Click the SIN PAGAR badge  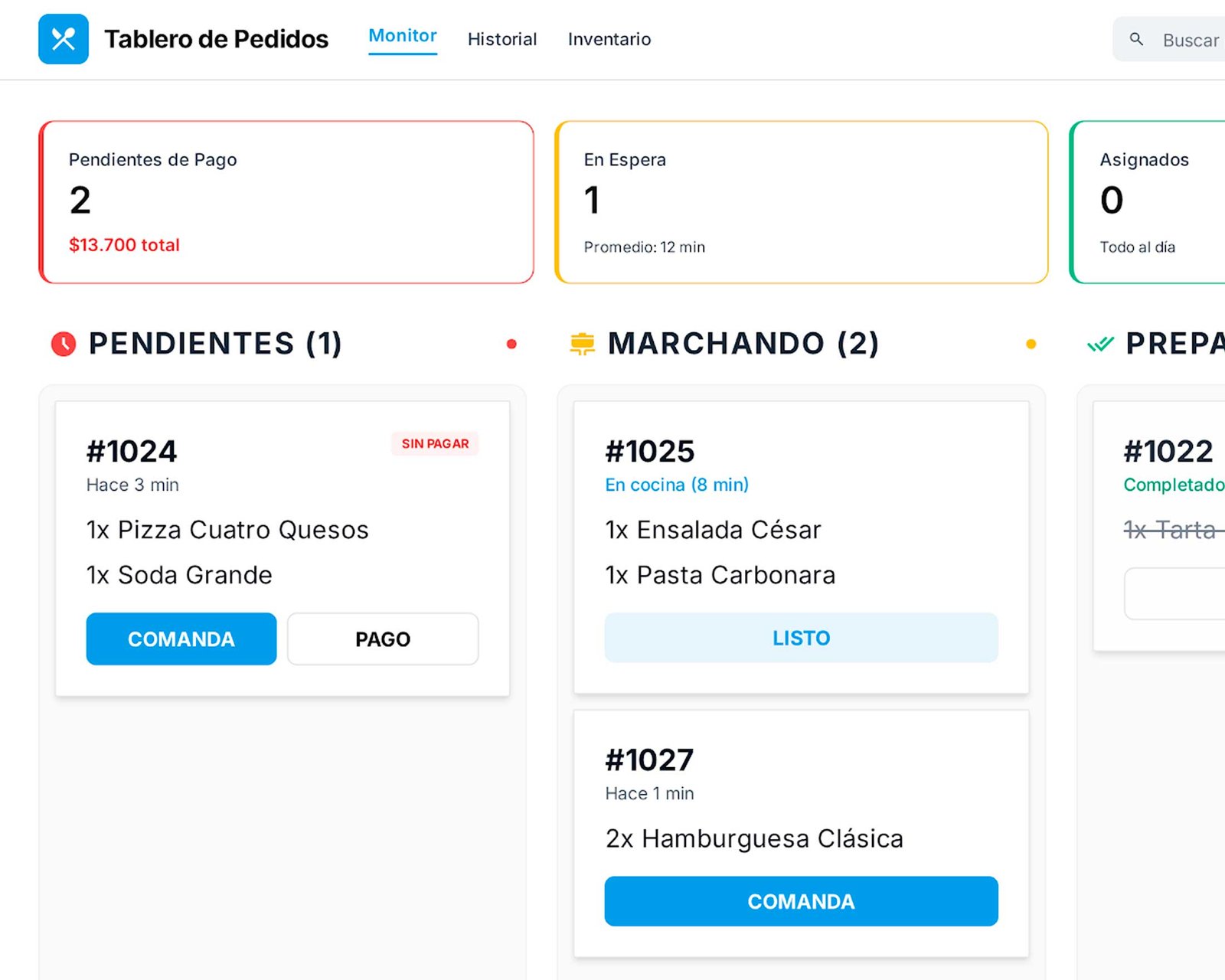(x=435, y=443)
